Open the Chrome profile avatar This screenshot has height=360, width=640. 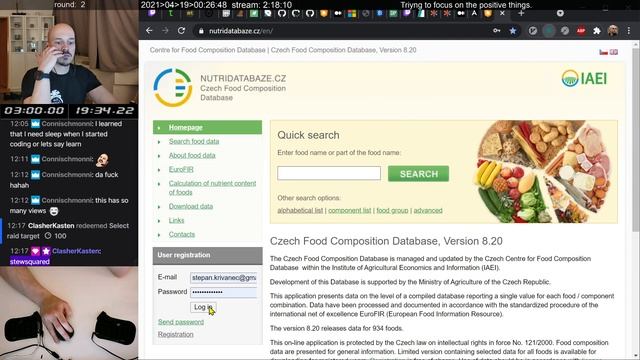click(613, 31)
